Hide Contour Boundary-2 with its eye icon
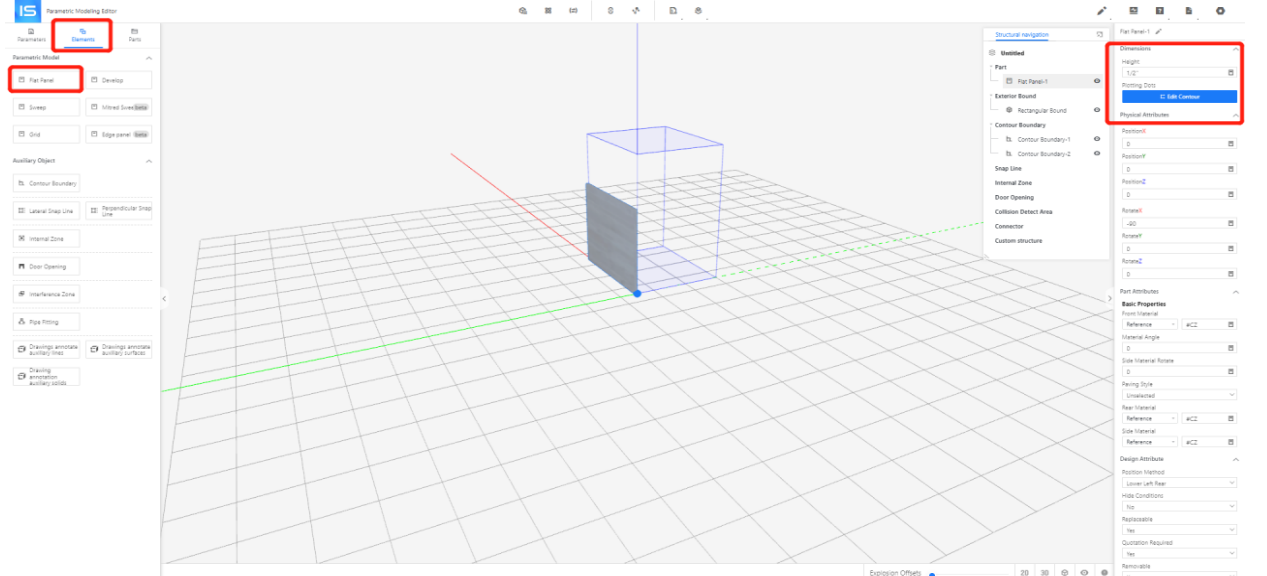Screen dimensions: 1267x576 pyautogui.click(x=1097, y=154)
